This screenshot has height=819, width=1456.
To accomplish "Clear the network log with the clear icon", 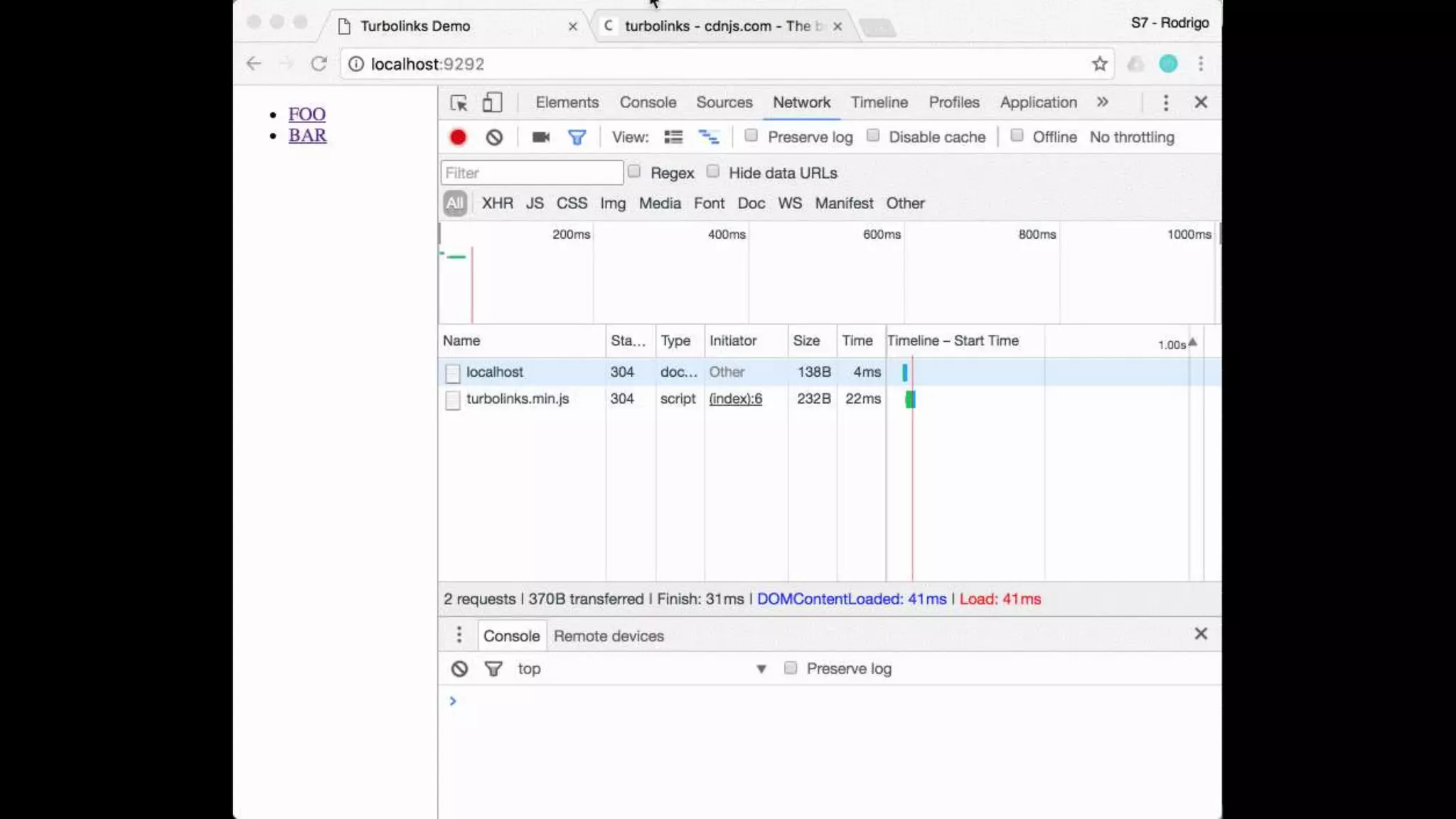I will tap(494, 137).
